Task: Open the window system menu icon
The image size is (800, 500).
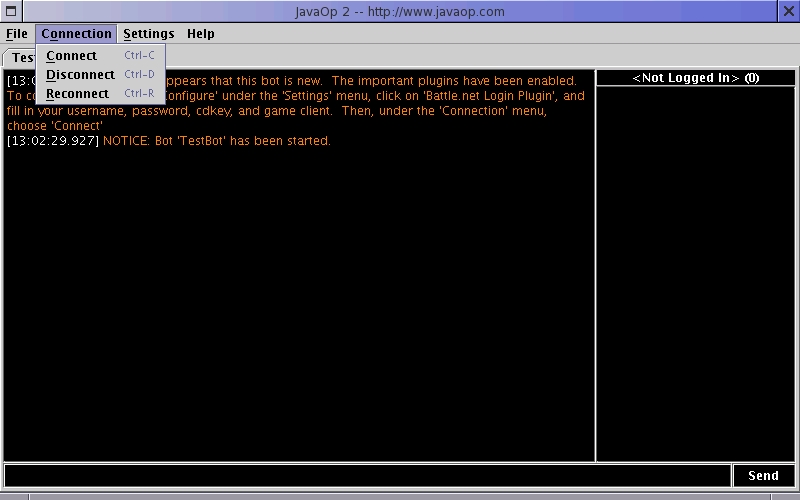Action: 11,11
